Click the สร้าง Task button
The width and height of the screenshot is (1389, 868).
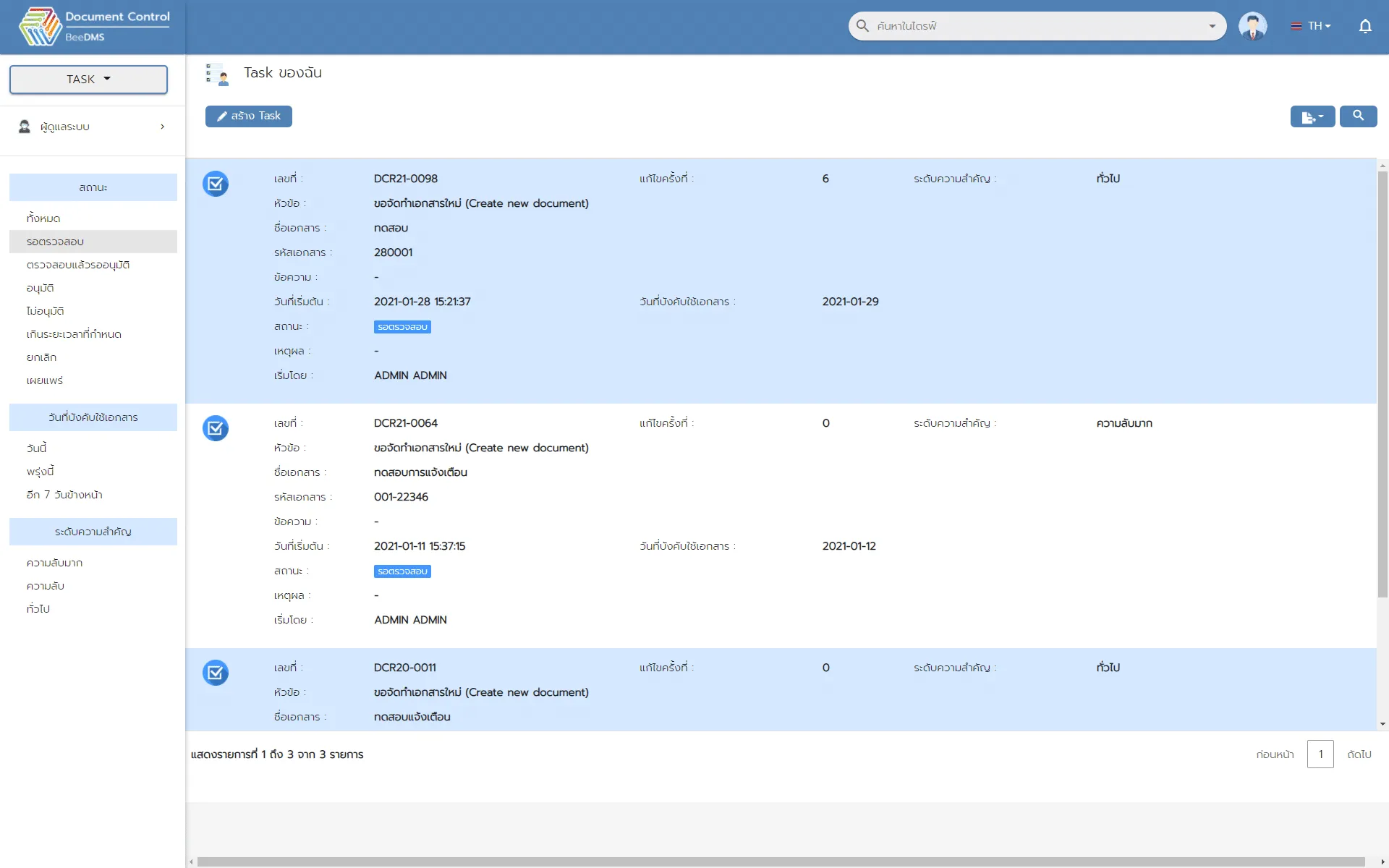249,116
